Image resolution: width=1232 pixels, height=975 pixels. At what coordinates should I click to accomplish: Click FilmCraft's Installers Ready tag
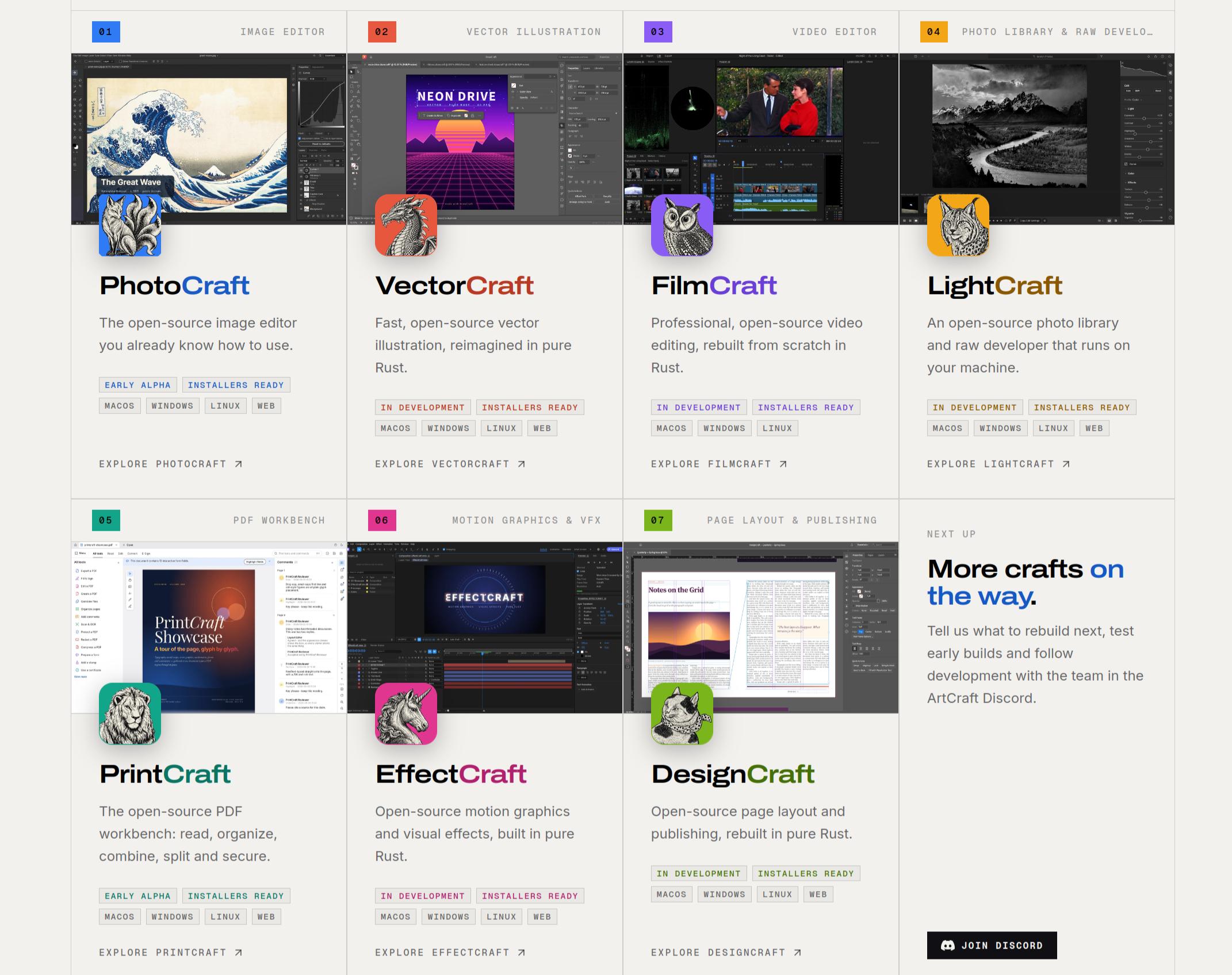806,408
